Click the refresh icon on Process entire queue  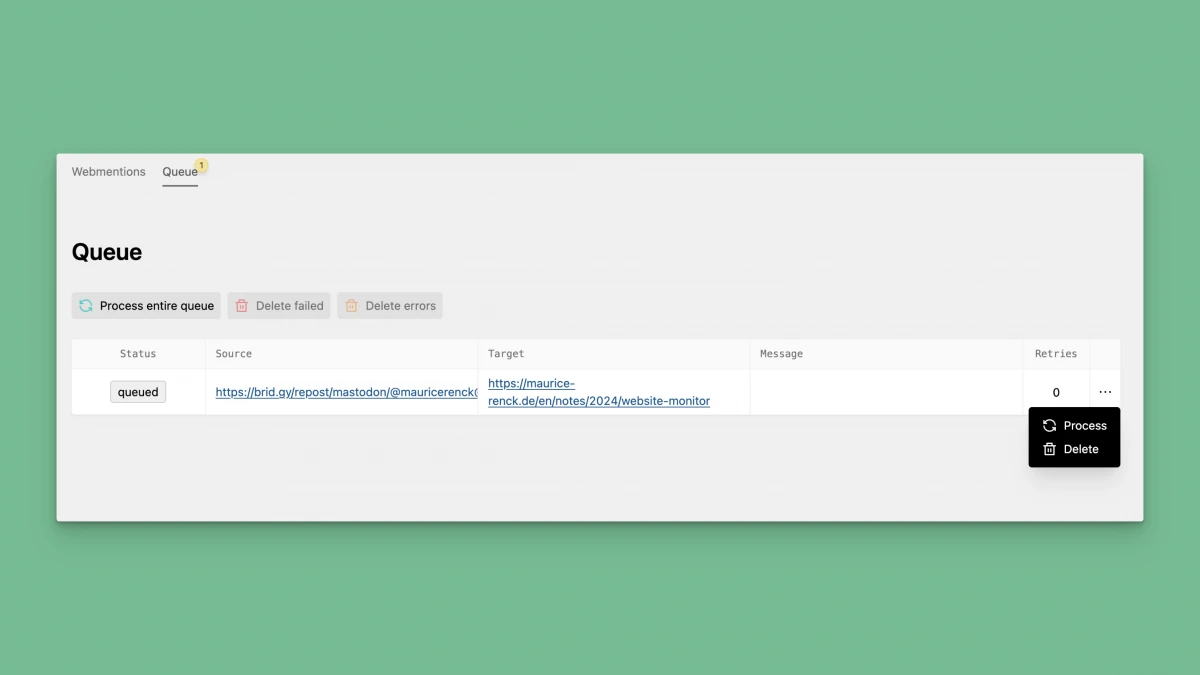coord(86,306)
